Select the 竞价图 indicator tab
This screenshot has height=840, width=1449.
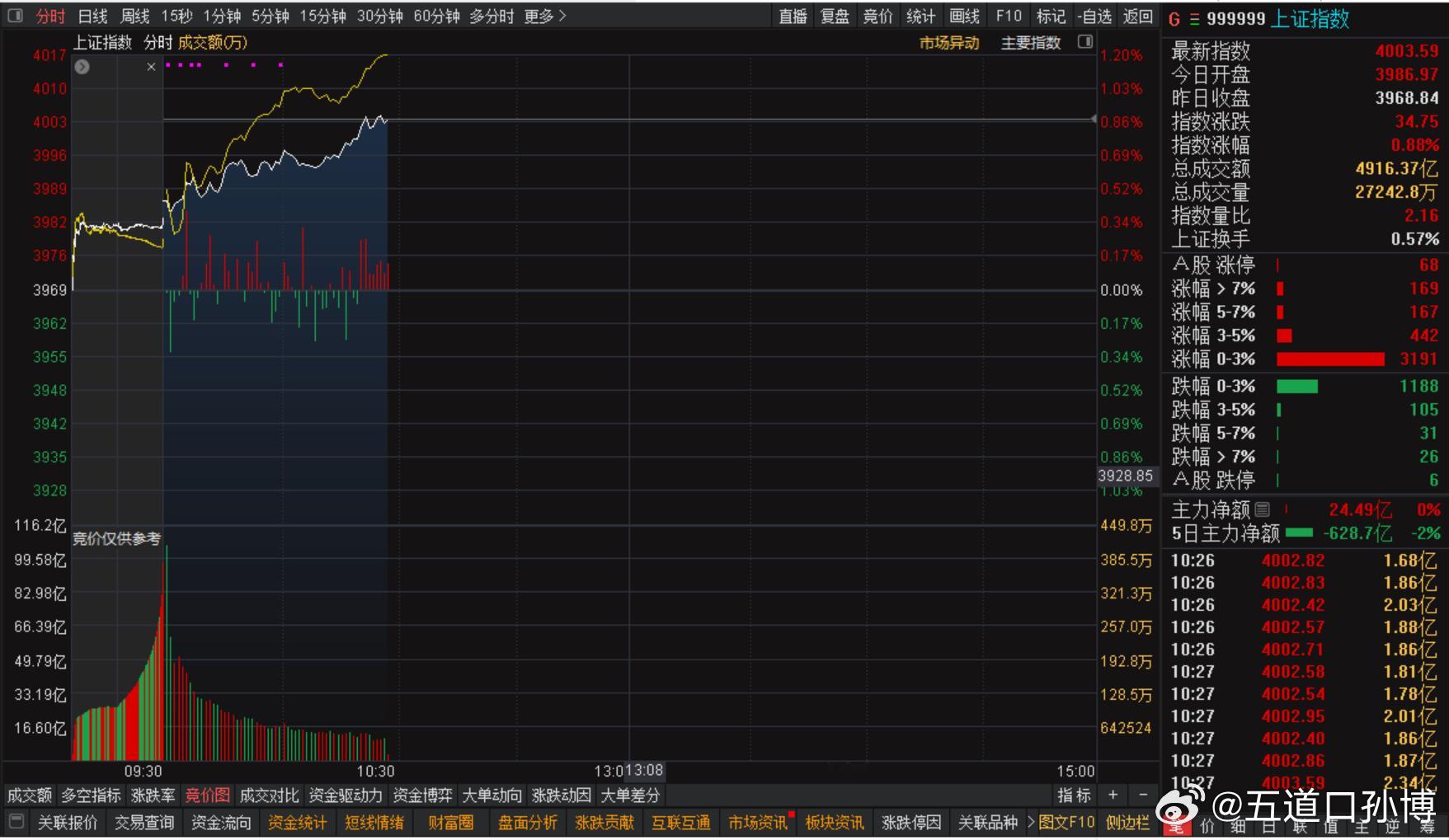208,795
